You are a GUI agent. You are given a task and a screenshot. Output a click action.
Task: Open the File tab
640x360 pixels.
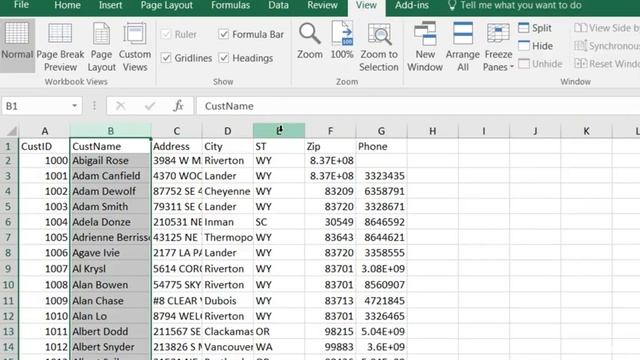pyautogui.click(x=21, y=5)
